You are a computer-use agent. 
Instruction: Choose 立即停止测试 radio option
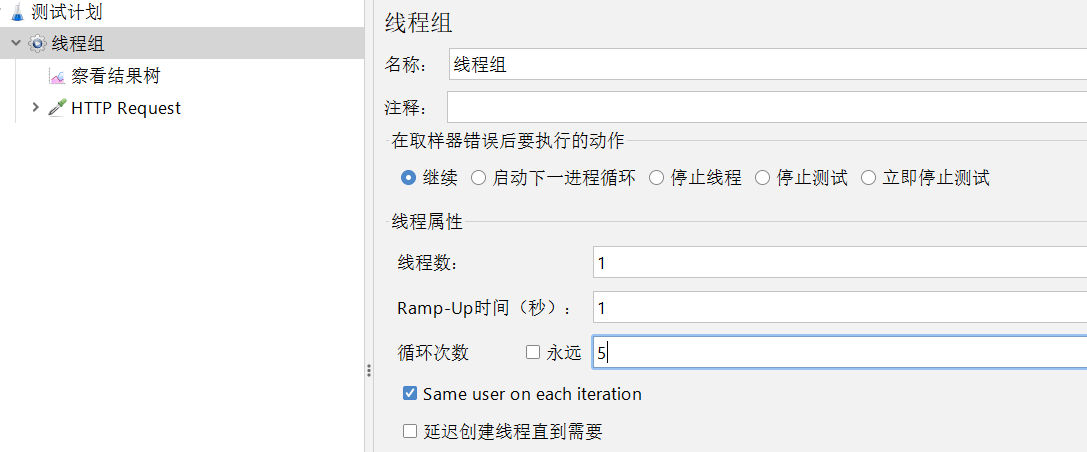pos(868,178)
